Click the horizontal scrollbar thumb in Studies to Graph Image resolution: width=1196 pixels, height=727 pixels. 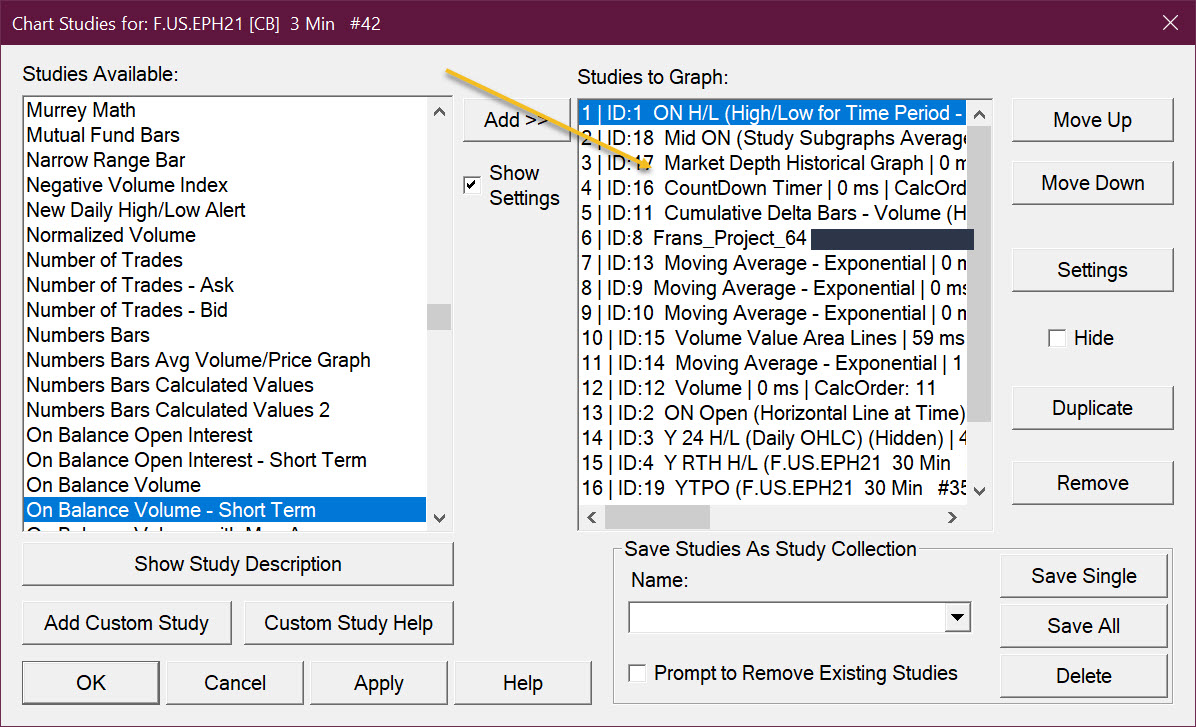[657, 517]
